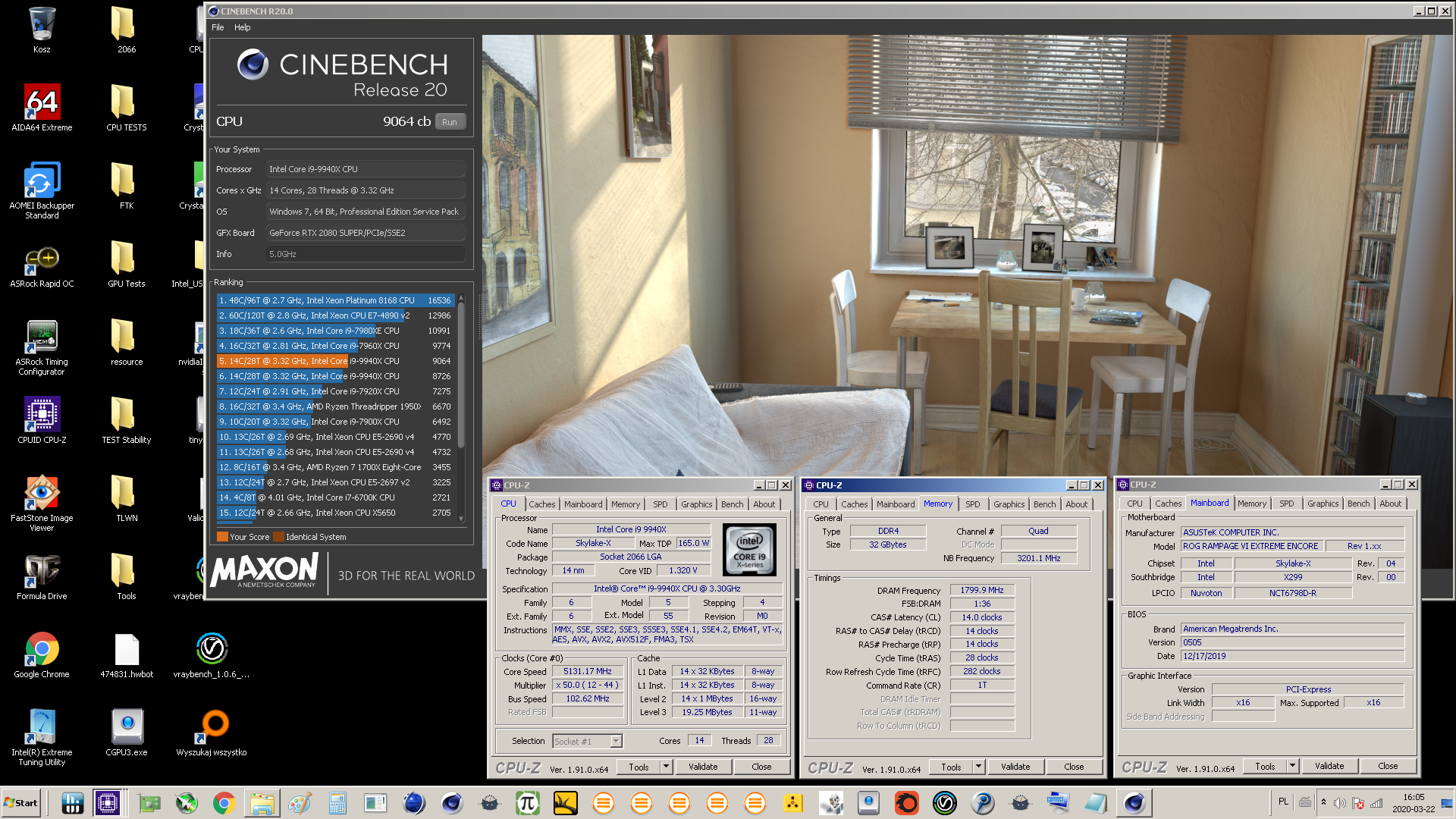Viewport: 1456px width, 819px height.
Task: Switch to Caches tab in first CPU-Z window
Action: tap(541, 504)
